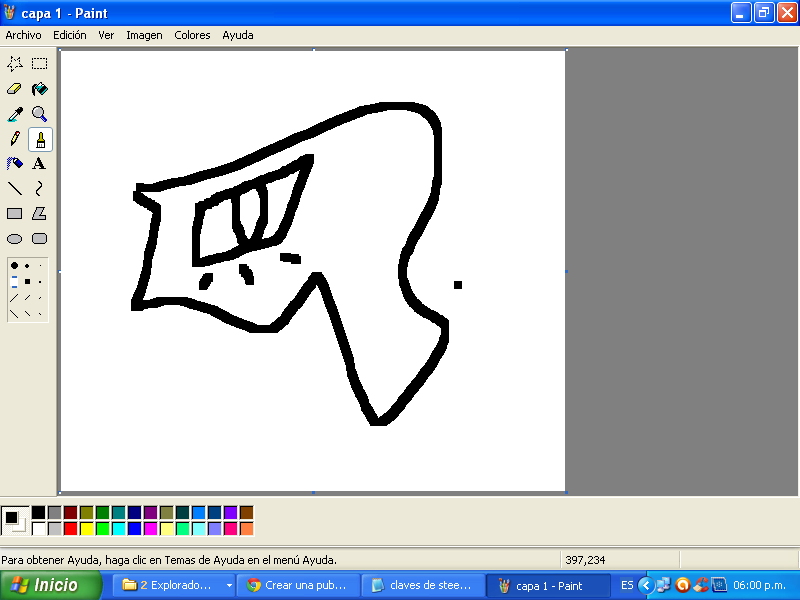
Task: Select the rectangular Select tool
Action: click(x=40, y=64)
